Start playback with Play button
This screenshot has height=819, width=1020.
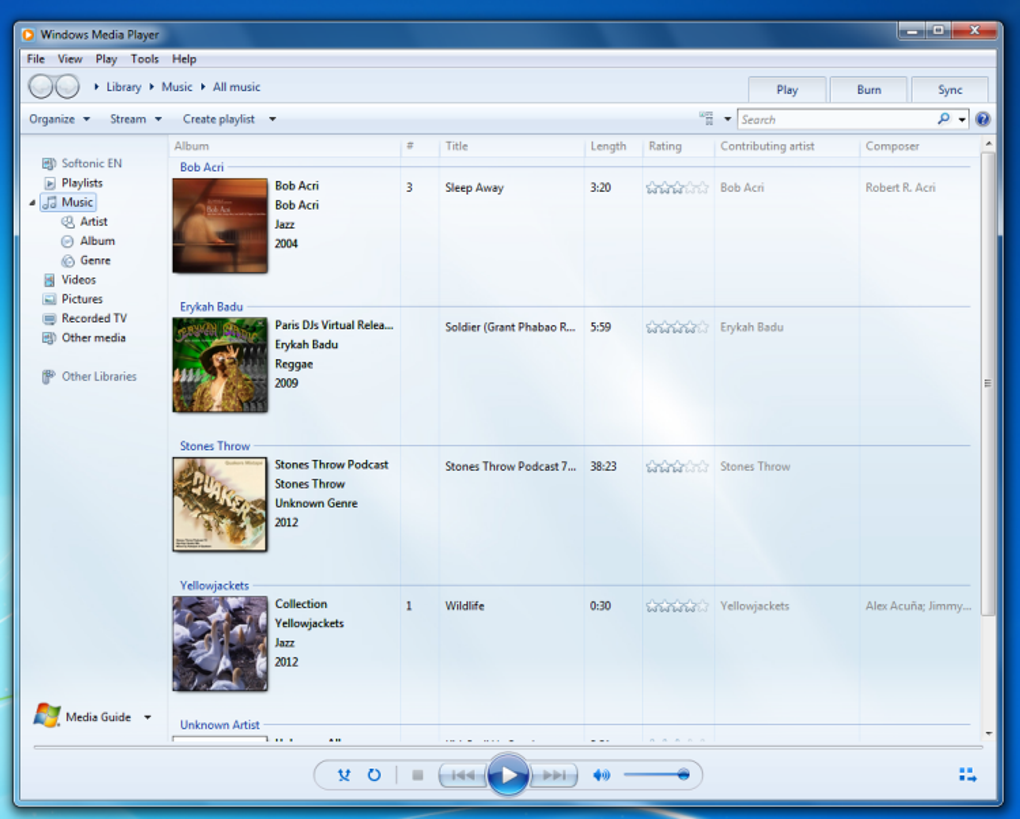pyautogui.click(x=508, y=774)
